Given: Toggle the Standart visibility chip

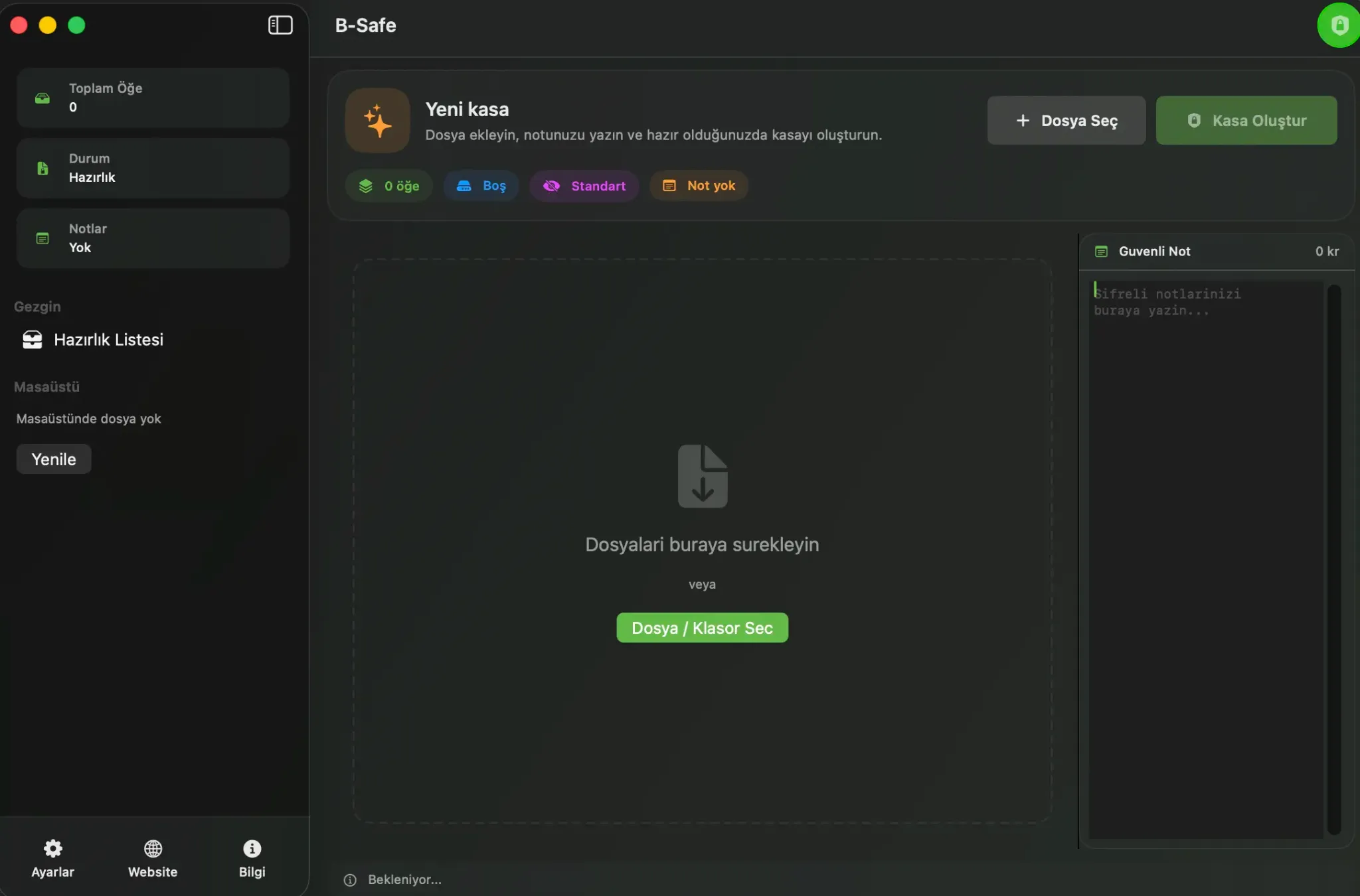Looking at the screenshot, I should (584, 186).
